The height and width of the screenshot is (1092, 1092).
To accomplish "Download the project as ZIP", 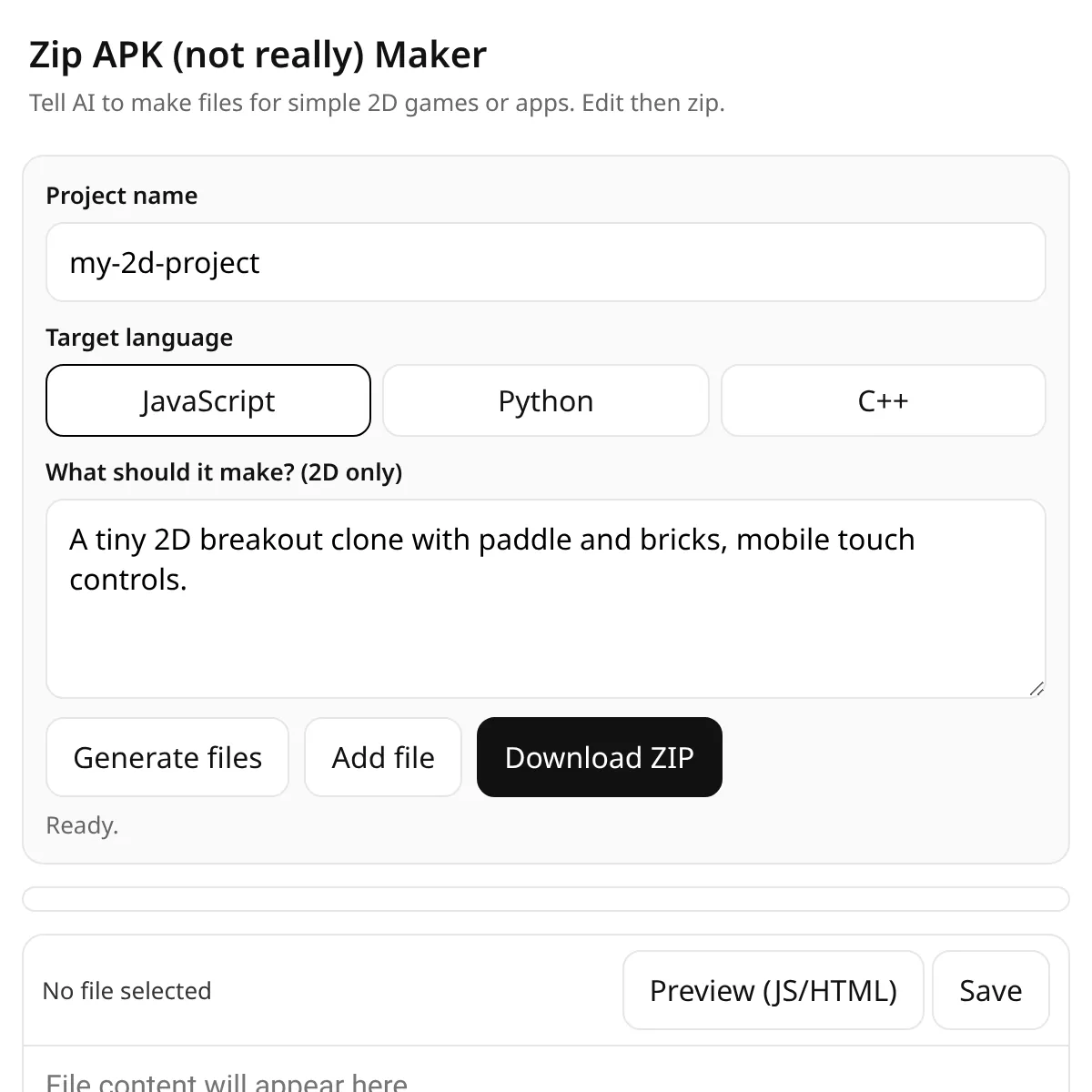I will [x=600, y=757].
